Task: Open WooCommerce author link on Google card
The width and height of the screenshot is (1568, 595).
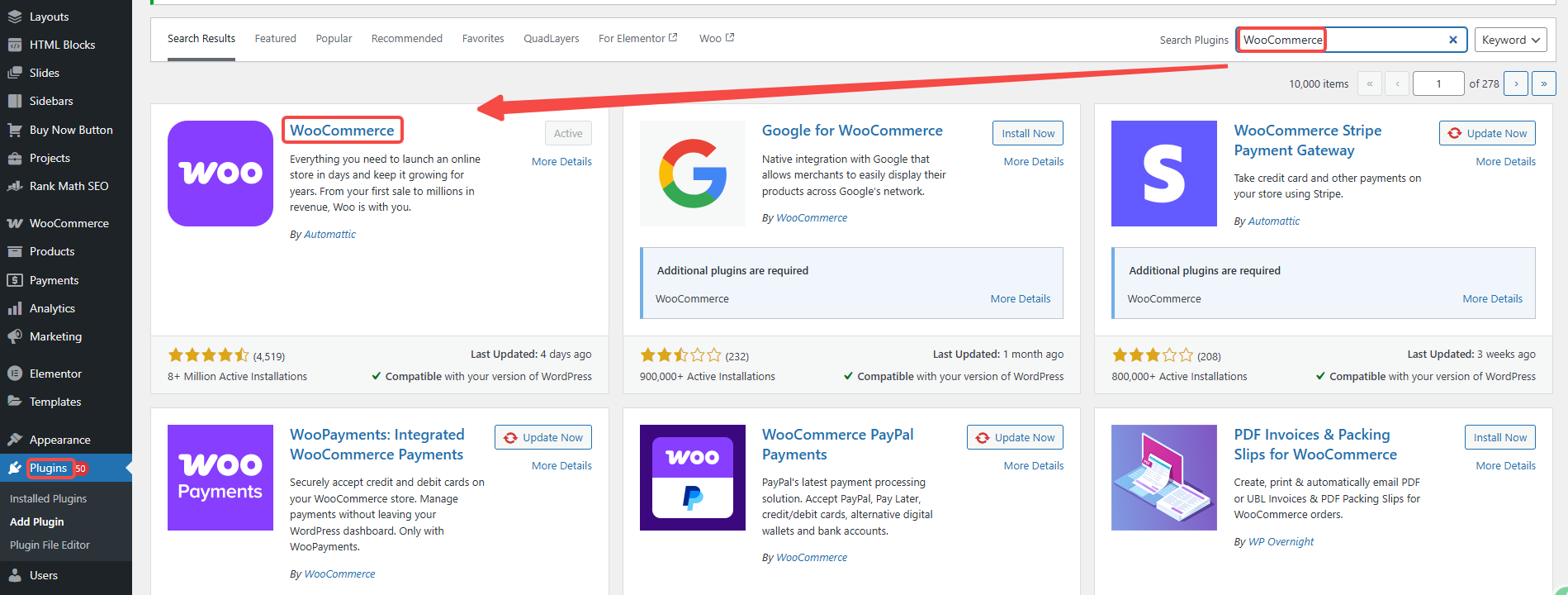Action: 812,218
